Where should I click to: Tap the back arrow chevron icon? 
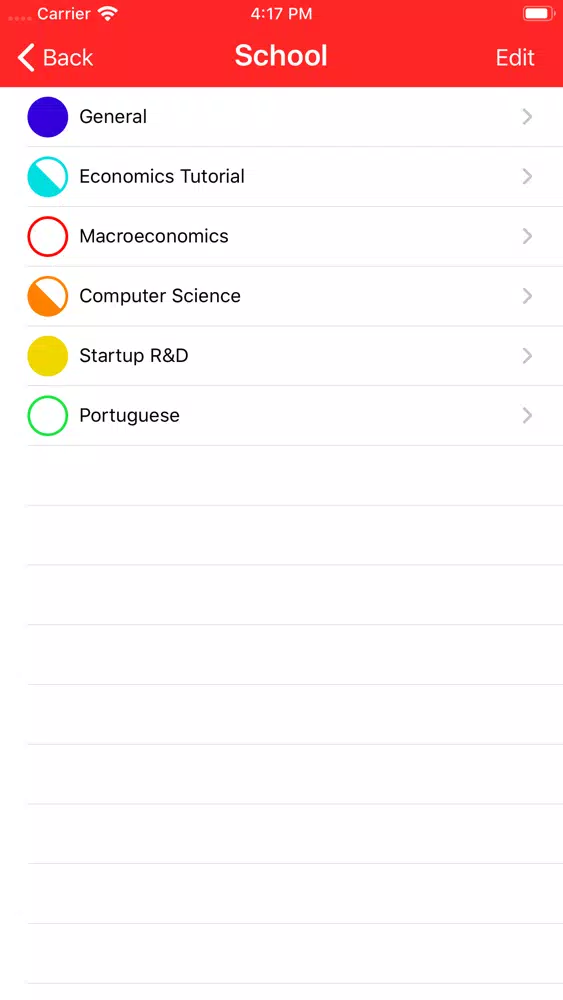tap(26, 57)
